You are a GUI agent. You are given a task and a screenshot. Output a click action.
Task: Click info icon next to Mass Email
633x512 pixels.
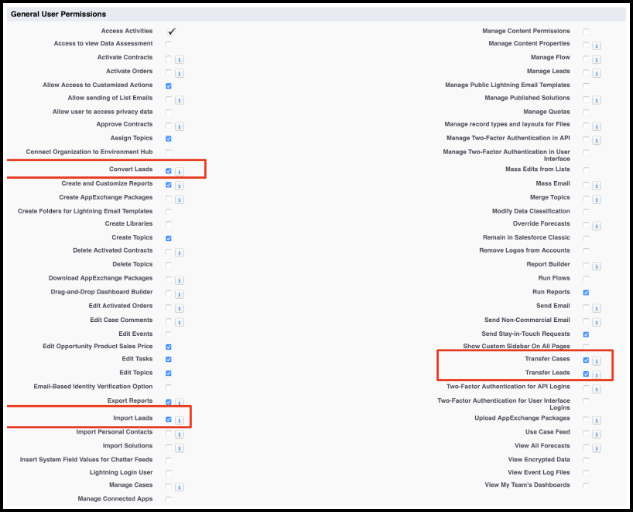[x=597, y=186]
